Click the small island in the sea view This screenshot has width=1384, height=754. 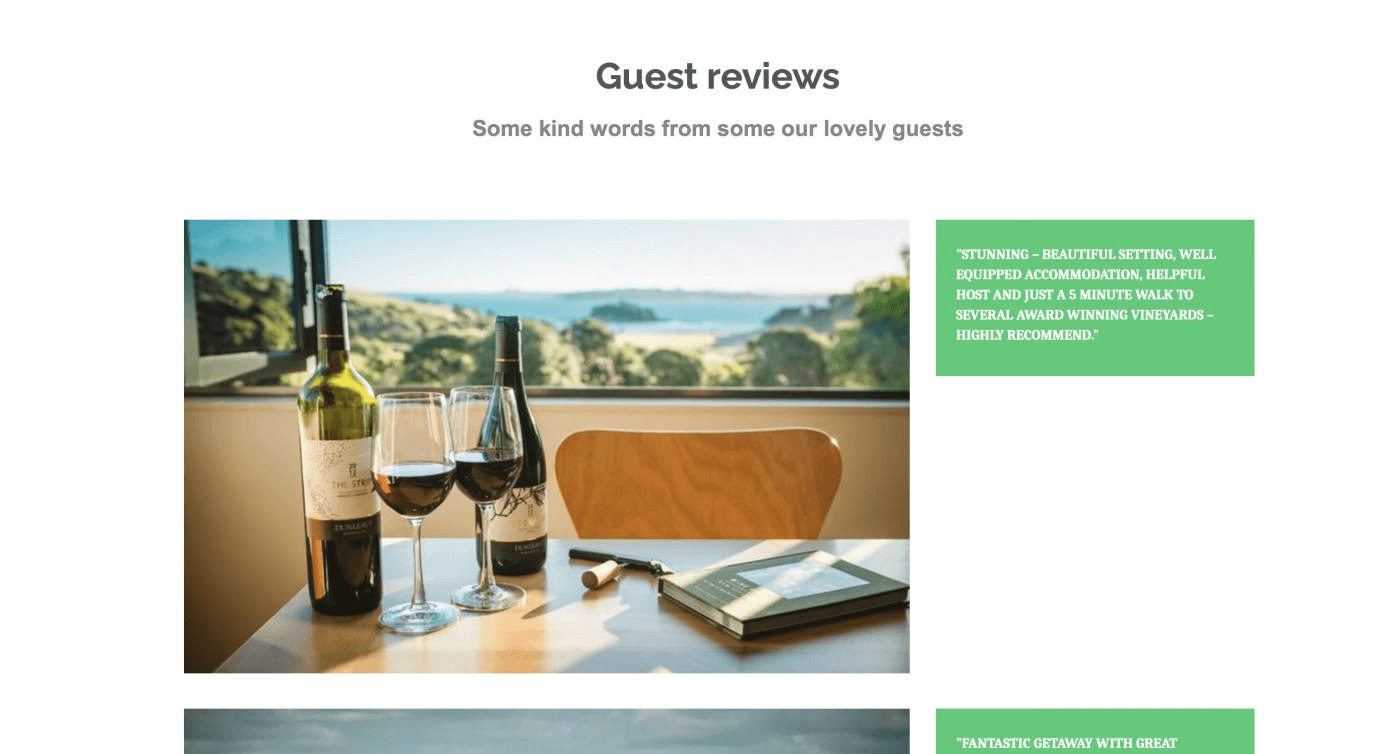pyautogui.click(x=623, y=312)
